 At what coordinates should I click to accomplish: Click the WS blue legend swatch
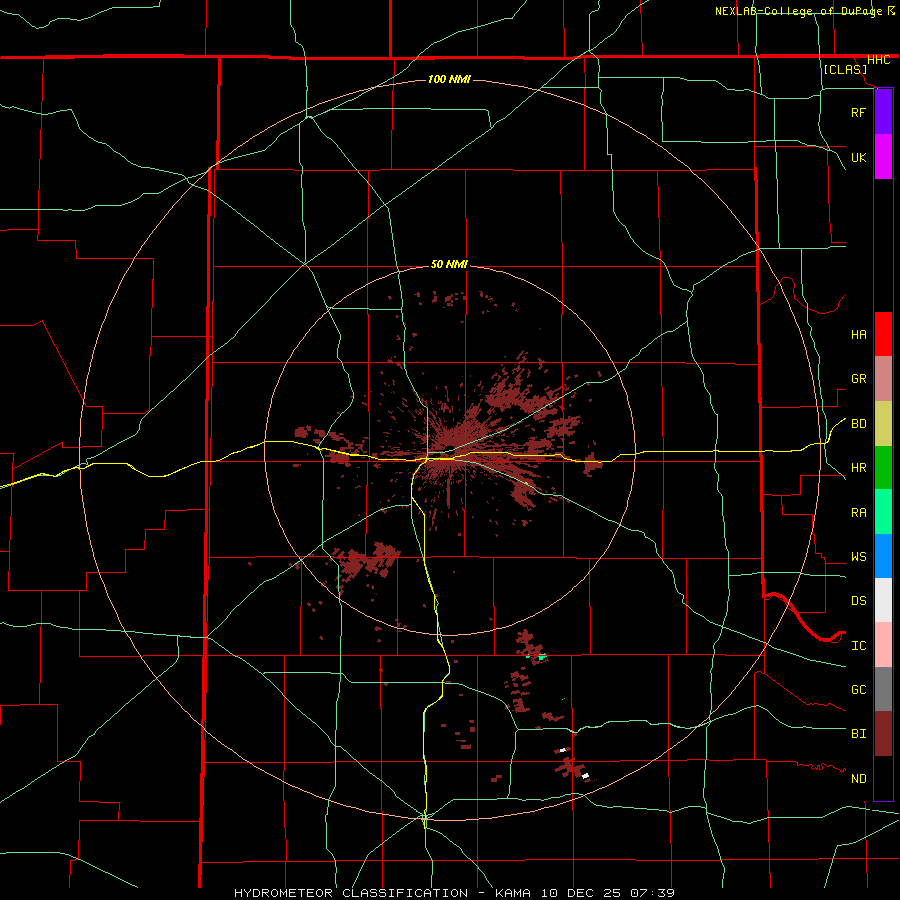pyautogui.click(x=883, y=556)
